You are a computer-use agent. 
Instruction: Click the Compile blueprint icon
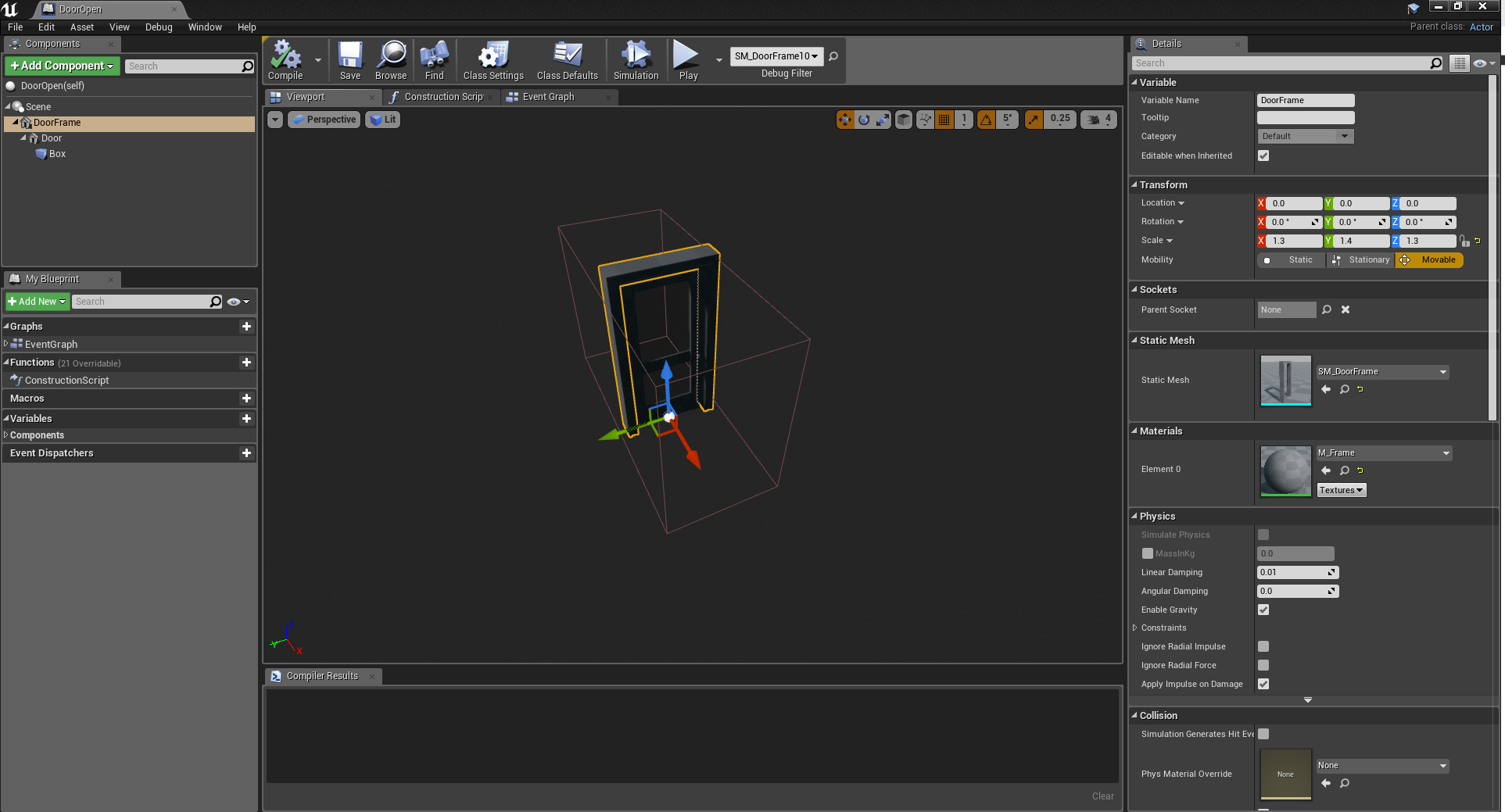pos(285,60)
